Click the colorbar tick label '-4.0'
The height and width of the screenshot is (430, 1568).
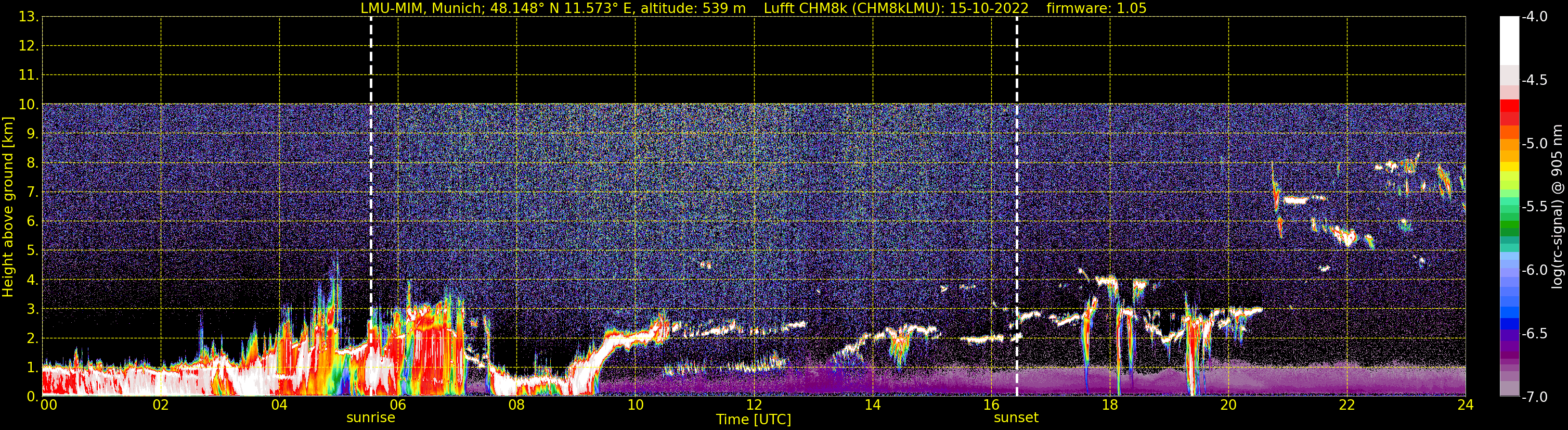1535,17
